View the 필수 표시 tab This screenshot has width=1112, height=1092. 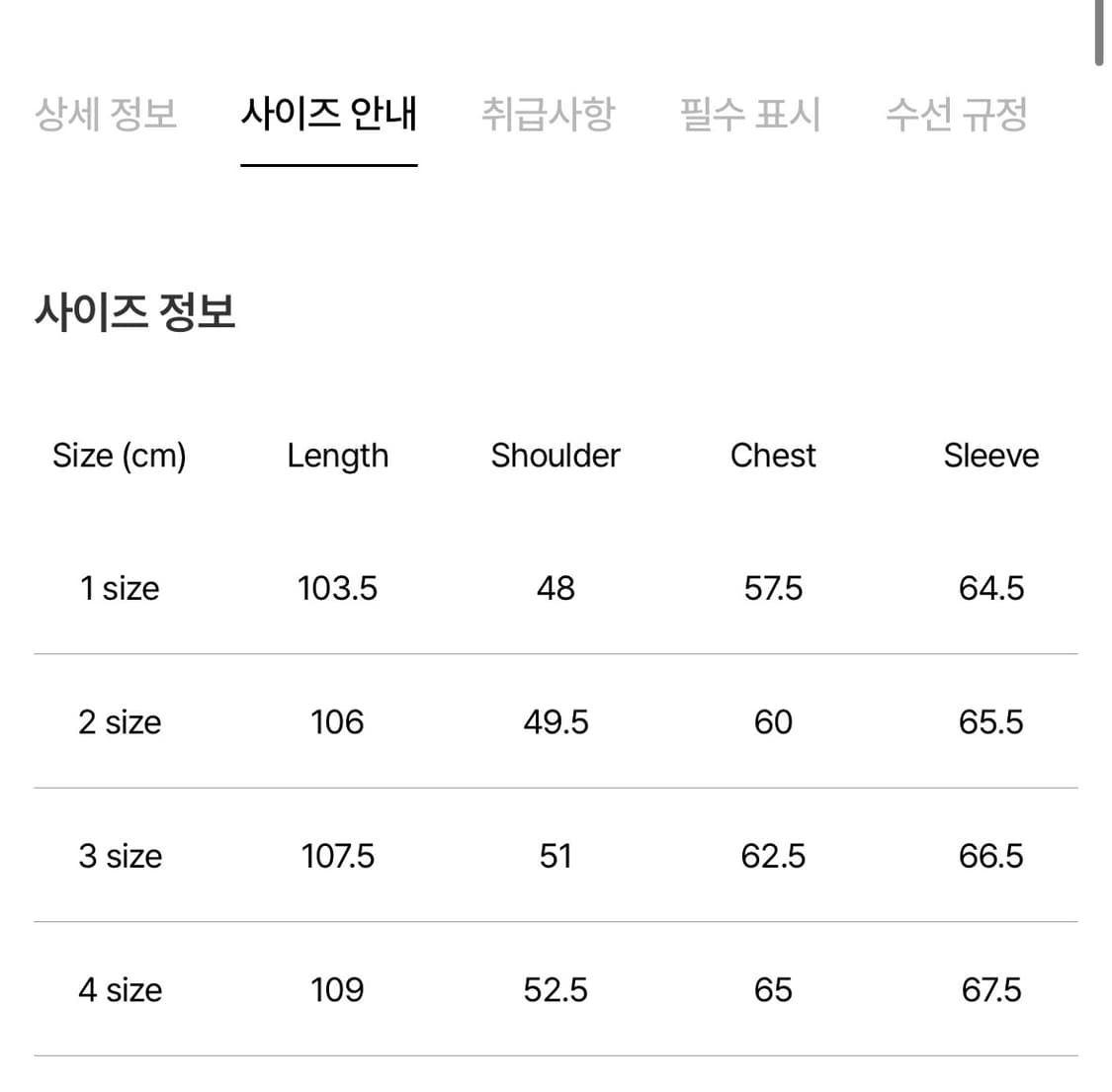pyautogui.click(x=749, y=115)
